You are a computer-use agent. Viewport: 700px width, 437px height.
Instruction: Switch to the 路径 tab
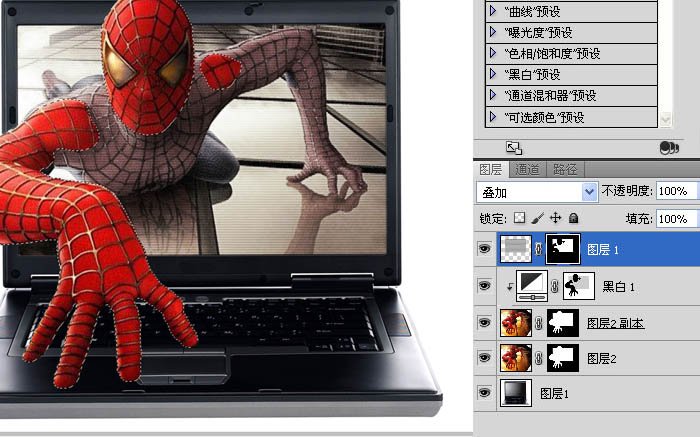(x=565, y=170)
